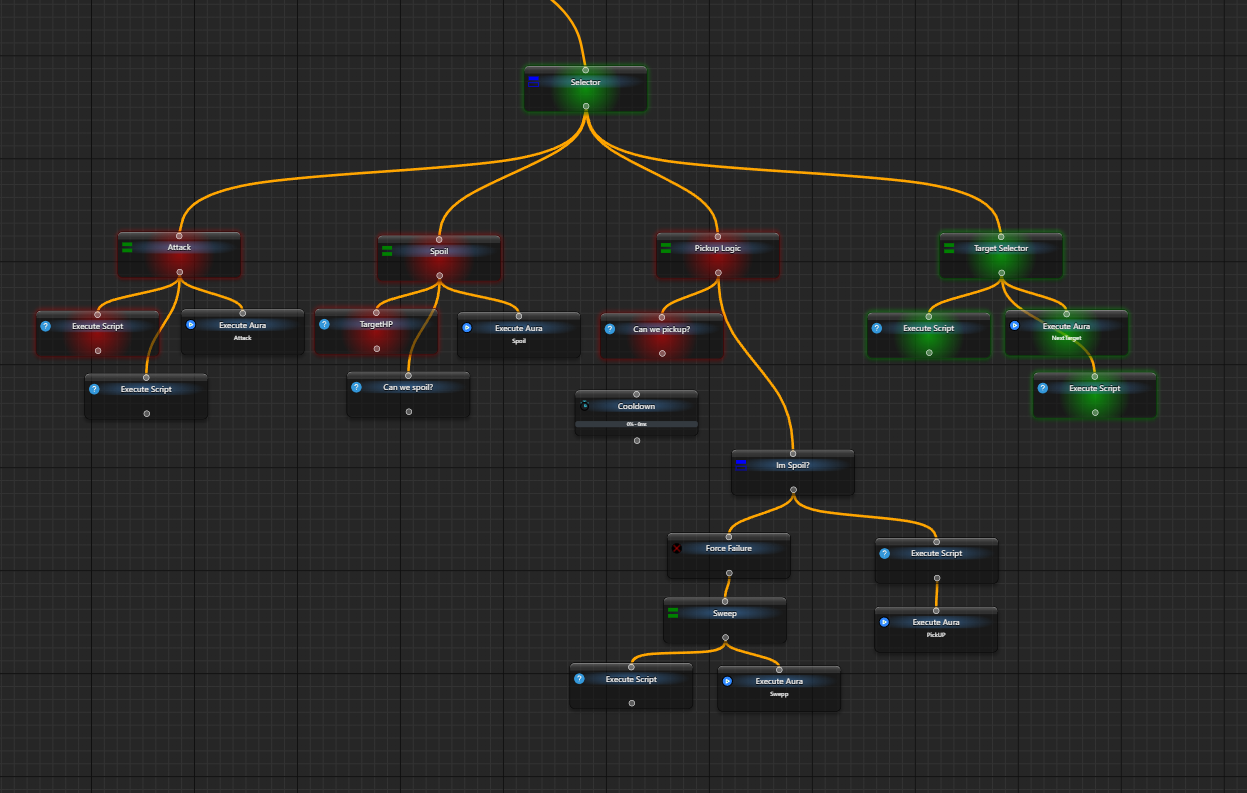
Task: Click the blue icon on the top Selector node
Action: (x=534, y=82)
